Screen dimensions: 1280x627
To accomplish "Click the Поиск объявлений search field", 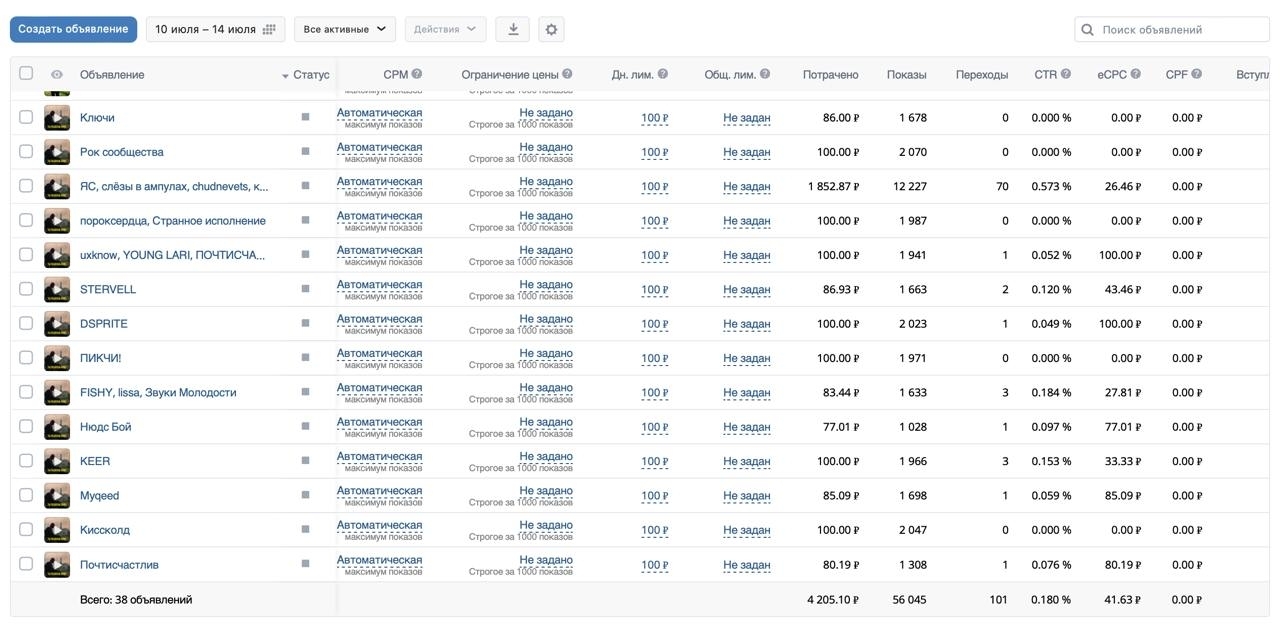I will pyautogui.click(x=1172, y=30).
